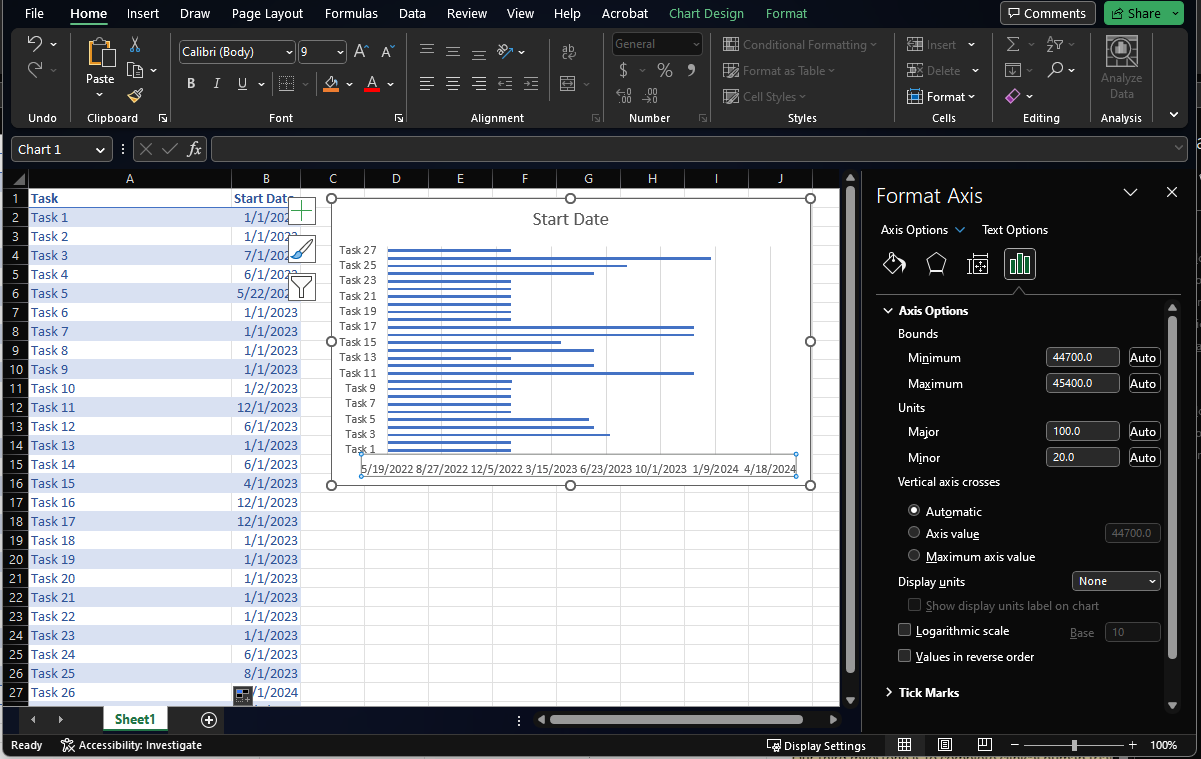Toggle bold formatting in the Font group
The image size is (1201, 759).
[190, 83]
